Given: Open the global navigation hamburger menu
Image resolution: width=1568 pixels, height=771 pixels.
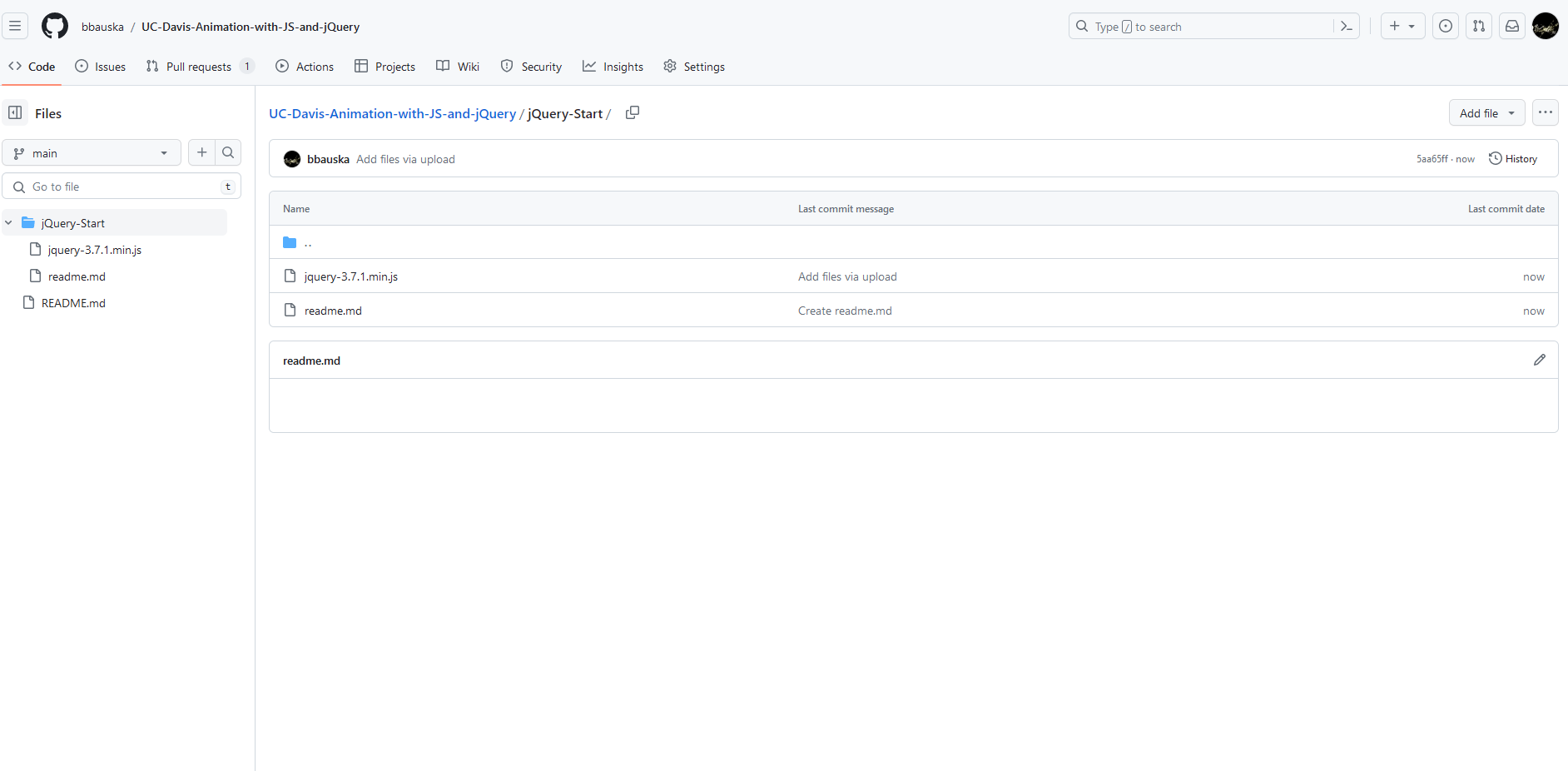Looking at the screenshot, I should click(15, 26).
